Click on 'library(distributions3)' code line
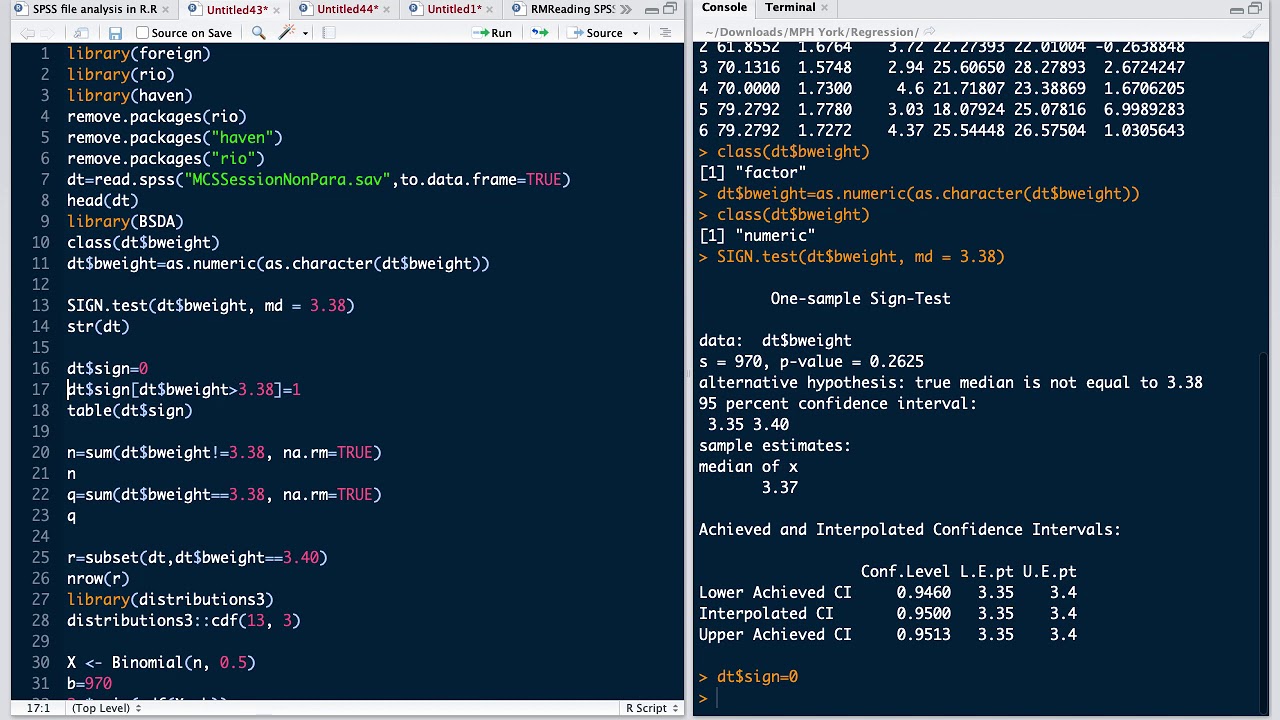The width and height of the screenshot is (1280, 720). point(170,600)
